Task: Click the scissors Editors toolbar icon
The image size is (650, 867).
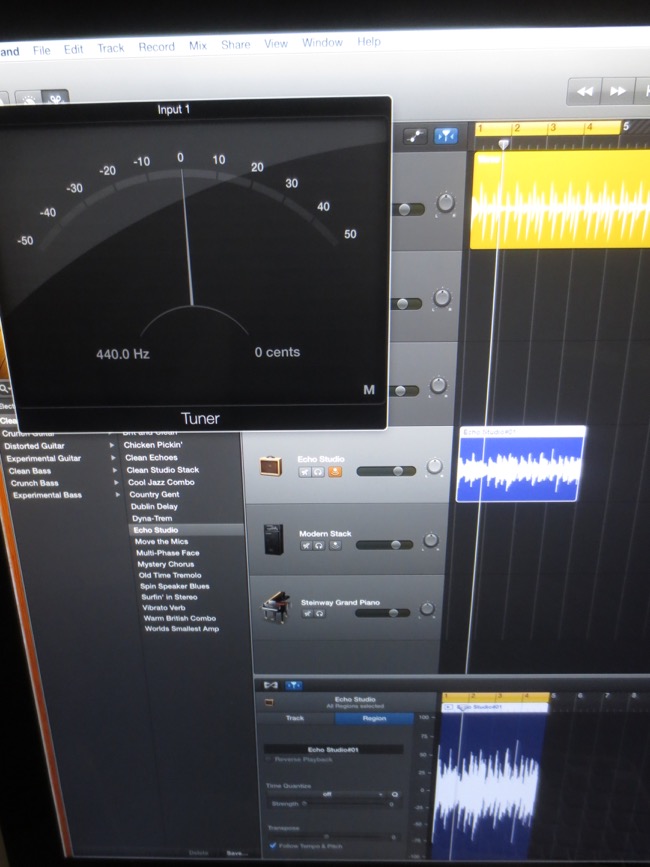Action: (55, 98)
